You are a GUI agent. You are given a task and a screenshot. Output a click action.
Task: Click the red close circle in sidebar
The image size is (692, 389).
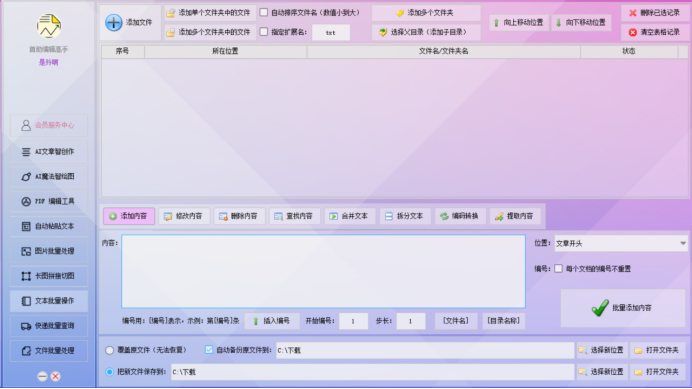tap(56, 376)
